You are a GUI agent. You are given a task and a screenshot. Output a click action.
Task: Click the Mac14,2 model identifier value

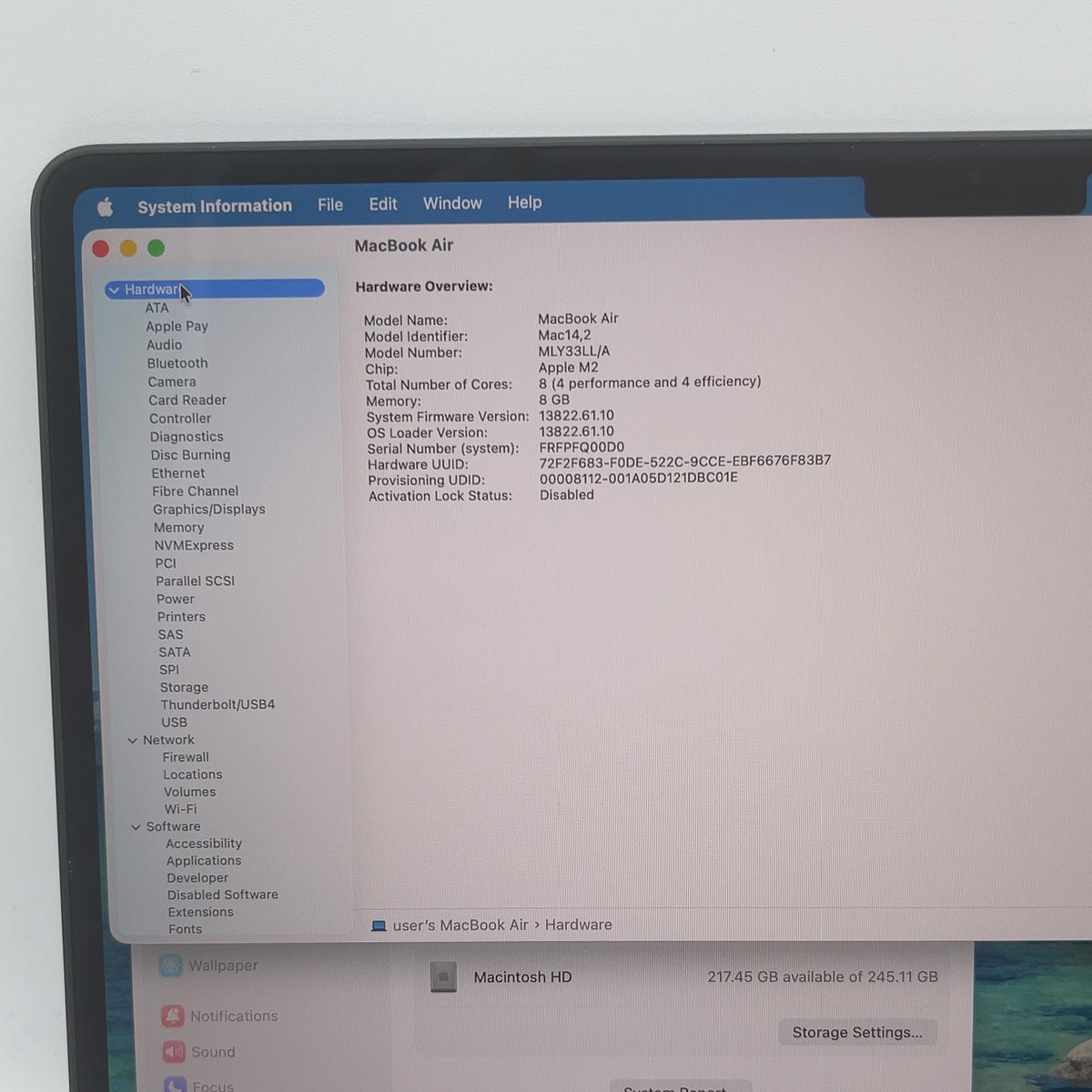tap(564, 335)
